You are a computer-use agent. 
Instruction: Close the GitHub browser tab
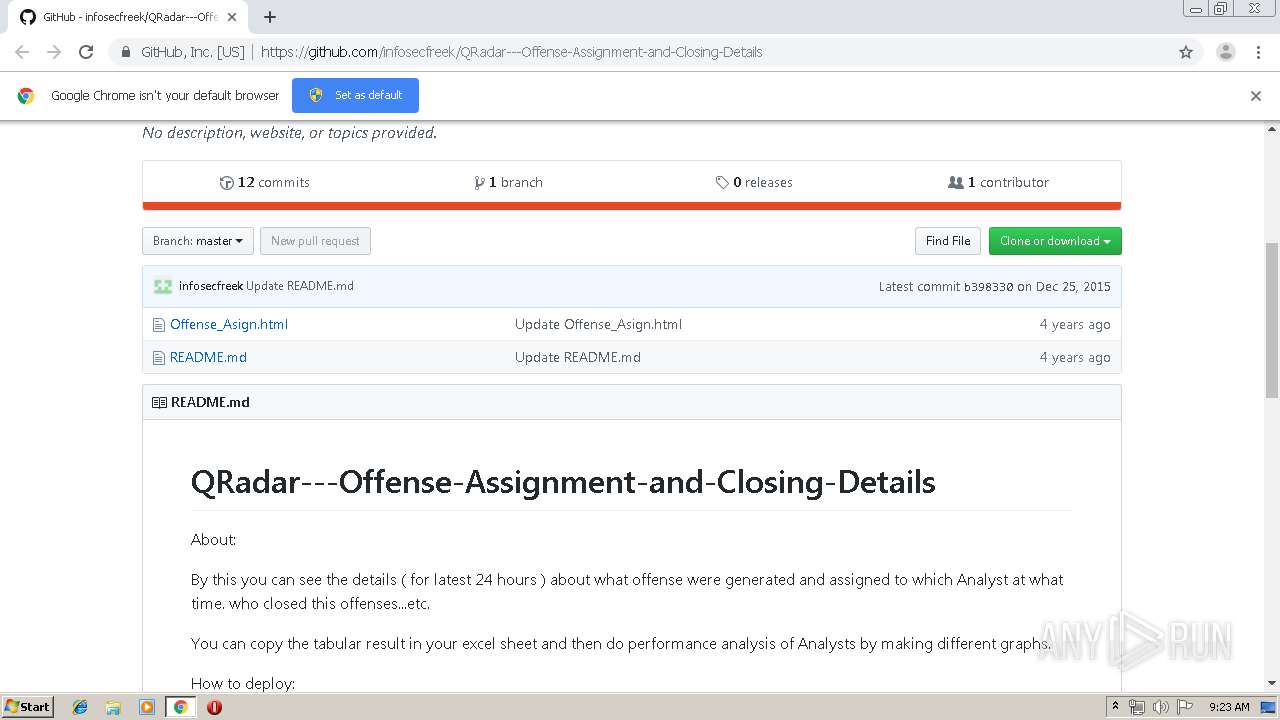tap(232, 17)
